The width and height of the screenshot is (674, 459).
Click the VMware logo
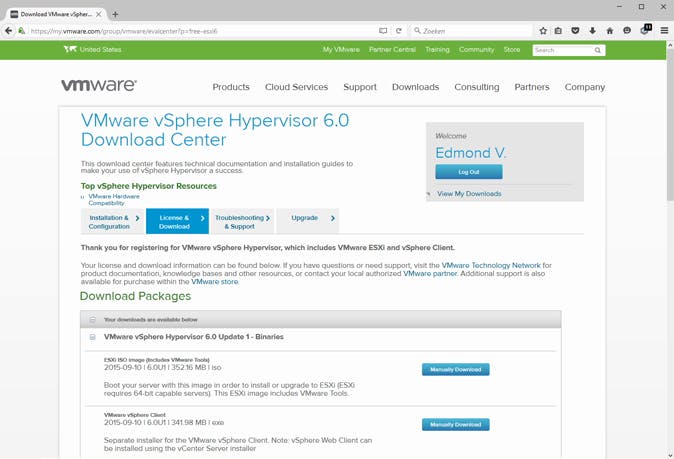99,85
